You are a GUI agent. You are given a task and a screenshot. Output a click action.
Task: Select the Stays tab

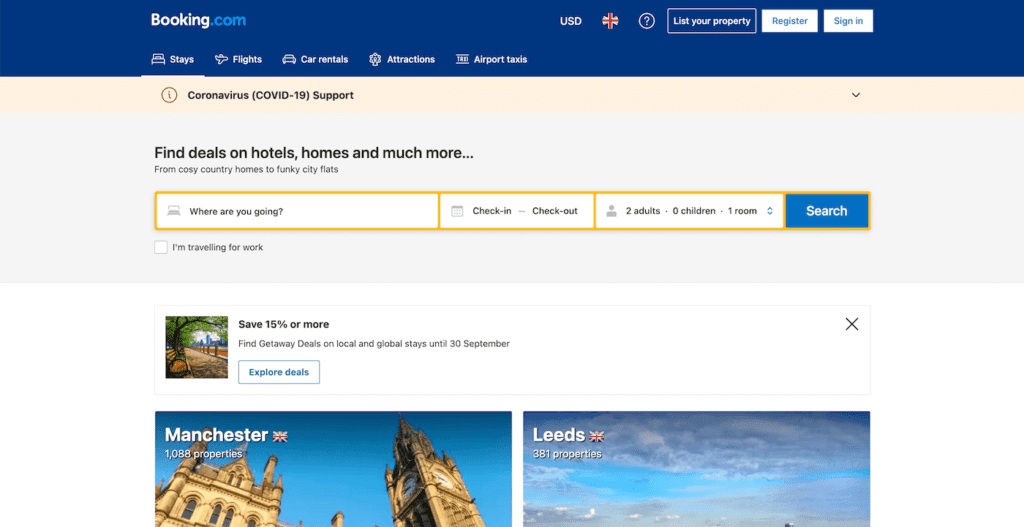[x=173, y=59]
